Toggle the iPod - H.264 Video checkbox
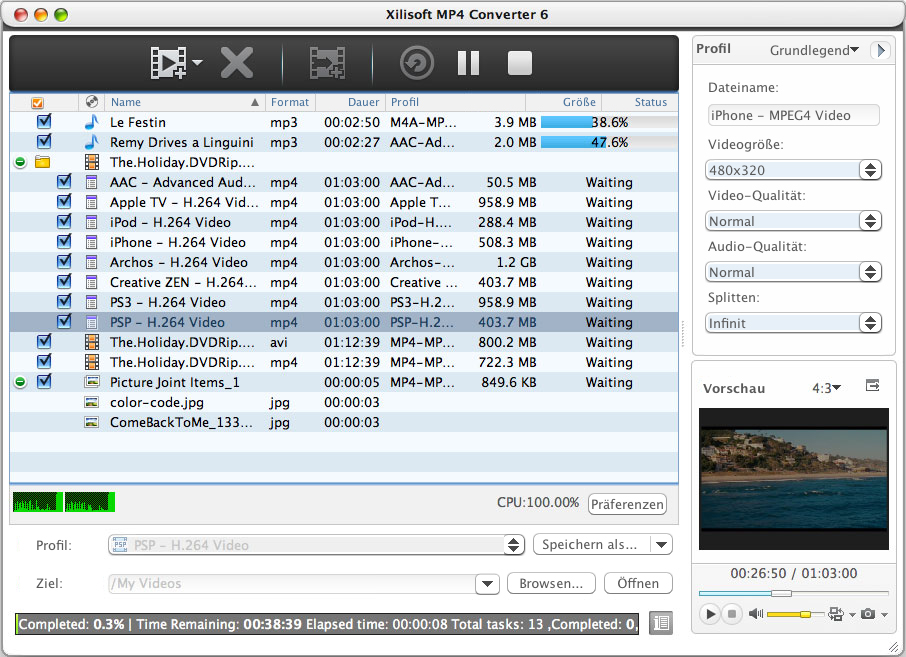 pyautogui.click(x=64, y=221)
